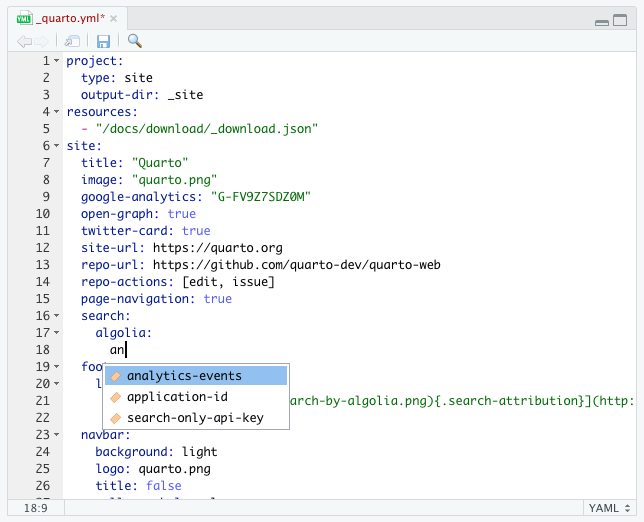
Task: Open the YAML file type dropdown
Action: [x=609, y=508]
